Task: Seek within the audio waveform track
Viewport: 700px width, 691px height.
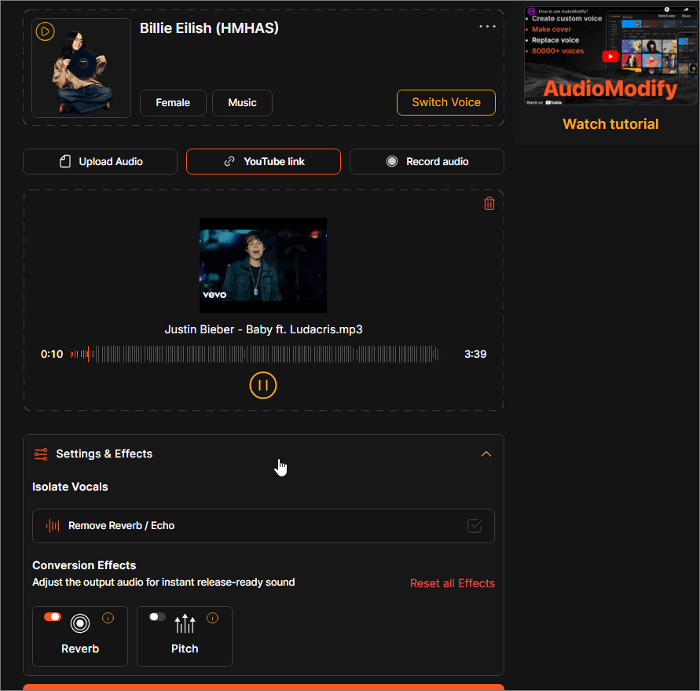Action: (x=258, y=354)
